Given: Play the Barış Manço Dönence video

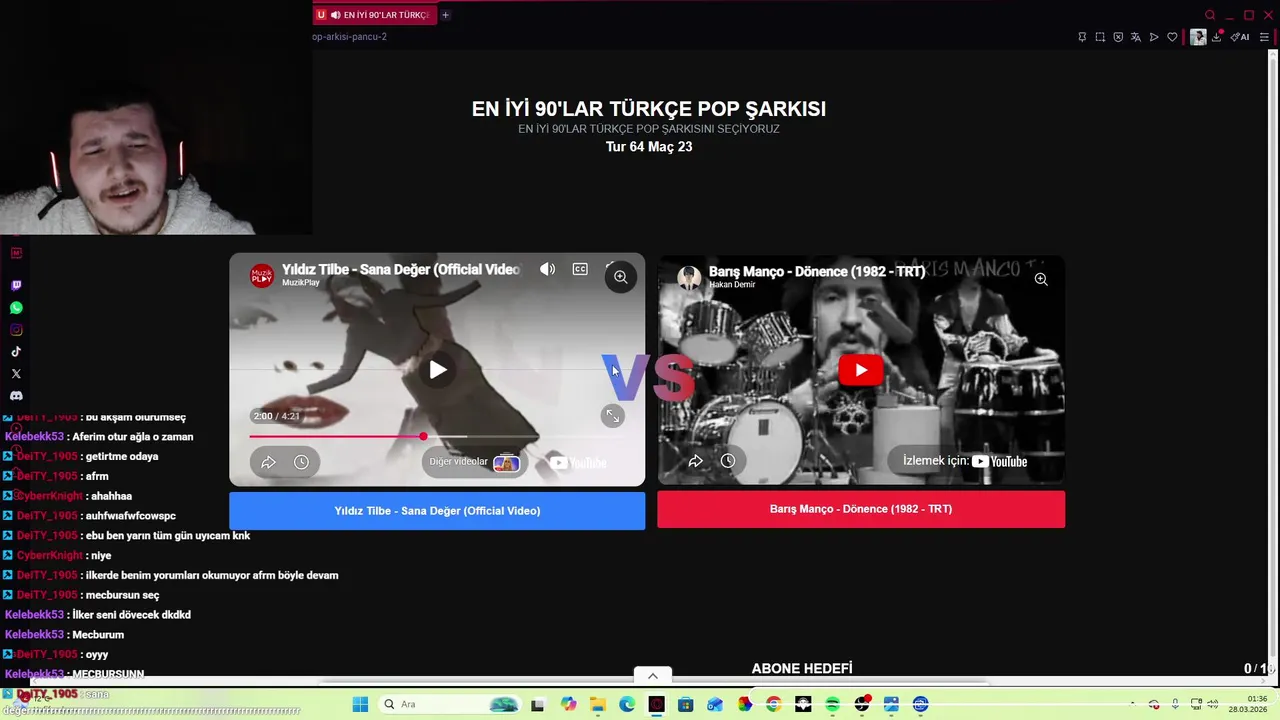Looking at the screenshot, I should 861,370.
